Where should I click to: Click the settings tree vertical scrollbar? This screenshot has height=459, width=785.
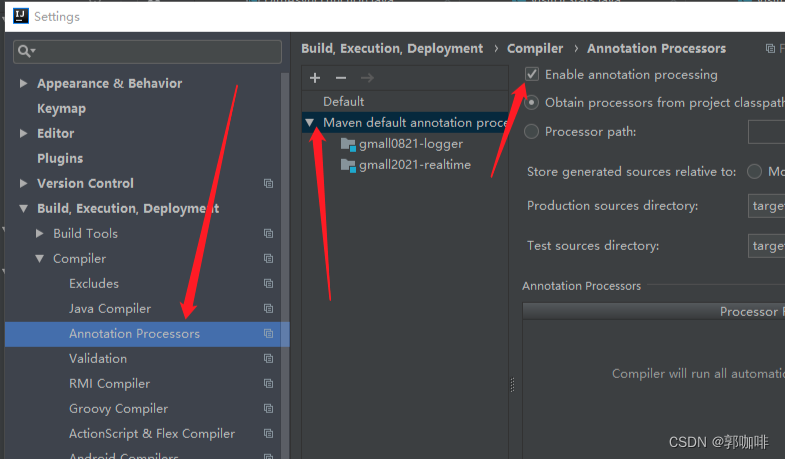(x=285, y=265)
